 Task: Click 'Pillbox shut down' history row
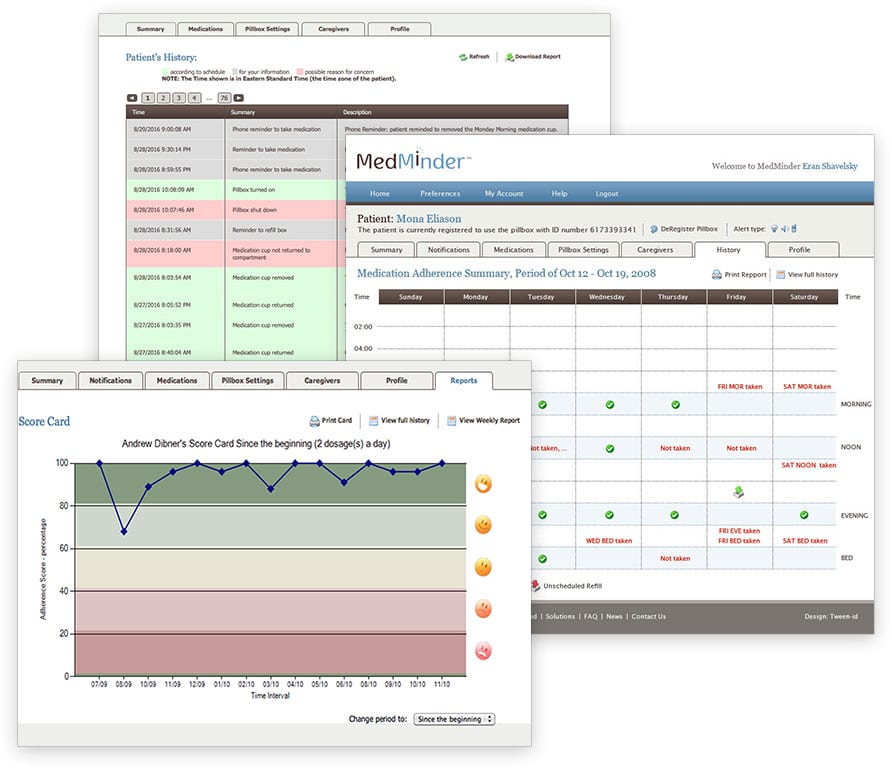pos(236,210)
